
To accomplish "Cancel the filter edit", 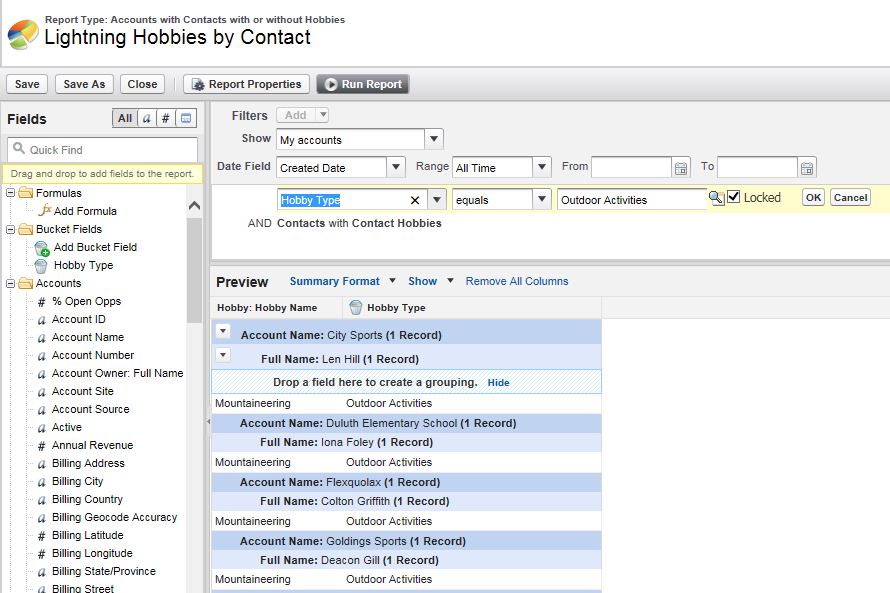I will pos(850,197).
